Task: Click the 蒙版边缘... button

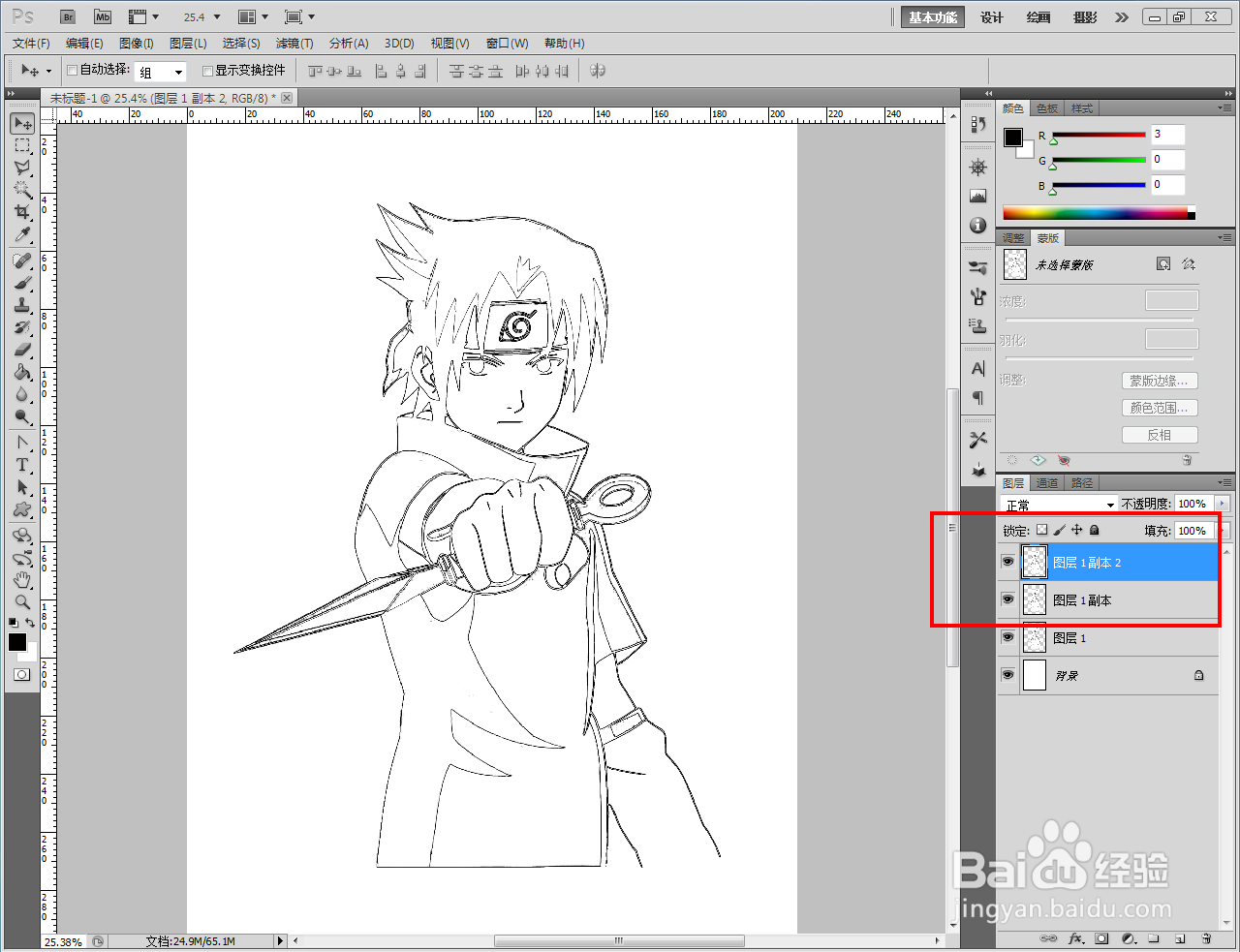Action: (1160, 381)
